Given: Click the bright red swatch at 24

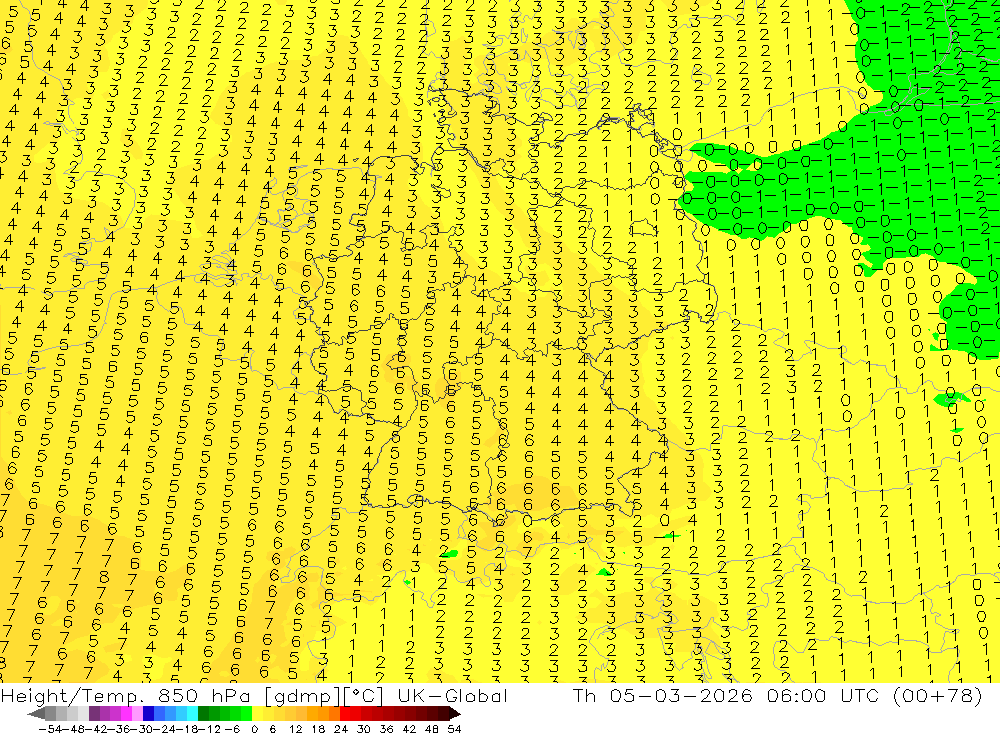Looking at the screenshot, I should point(345,714).
